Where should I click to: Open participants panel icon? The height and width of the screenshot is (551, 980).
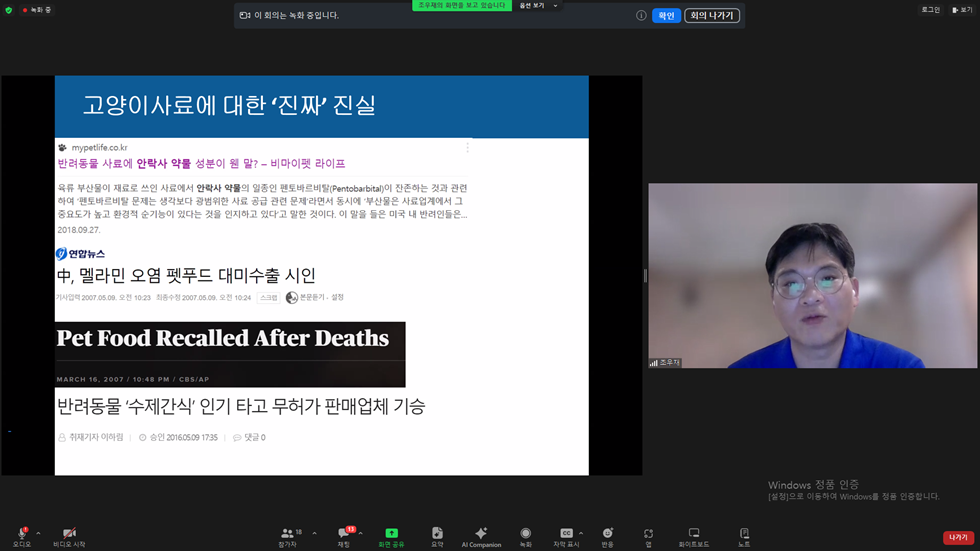(x=287, y=533)
